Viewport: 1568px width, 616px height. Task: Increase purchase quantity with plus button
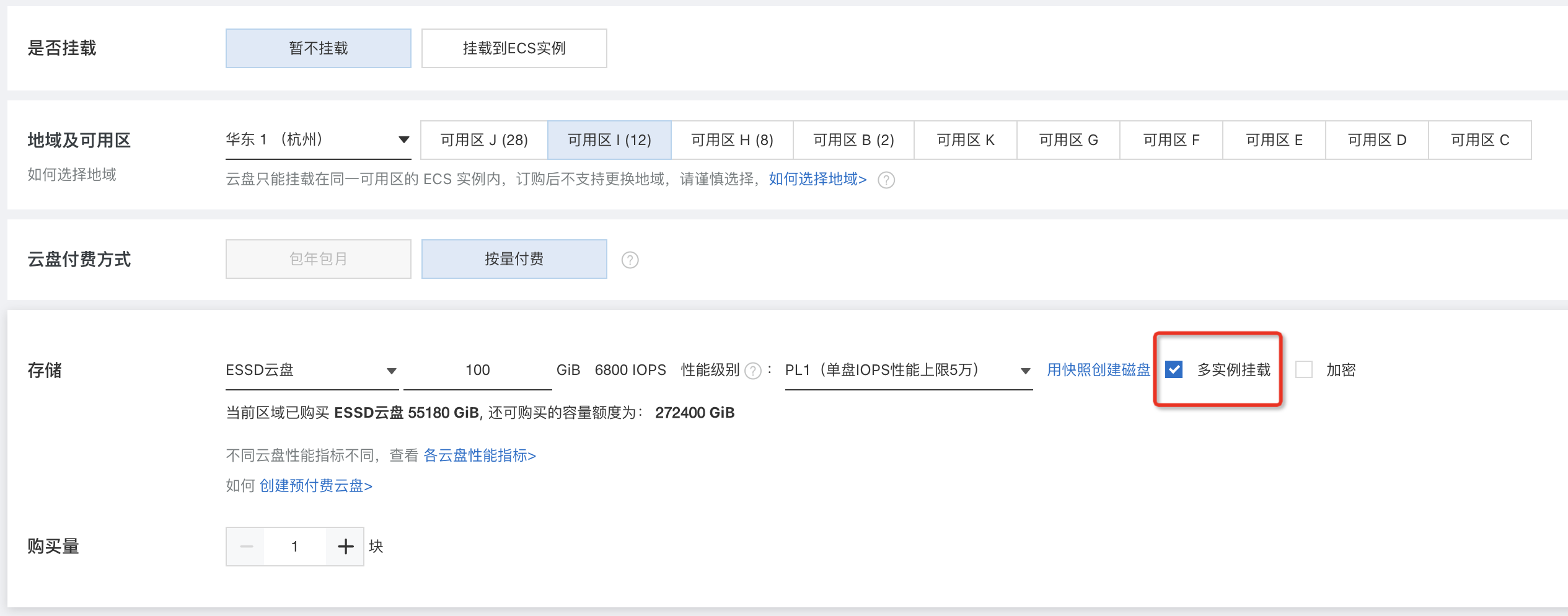345,545
